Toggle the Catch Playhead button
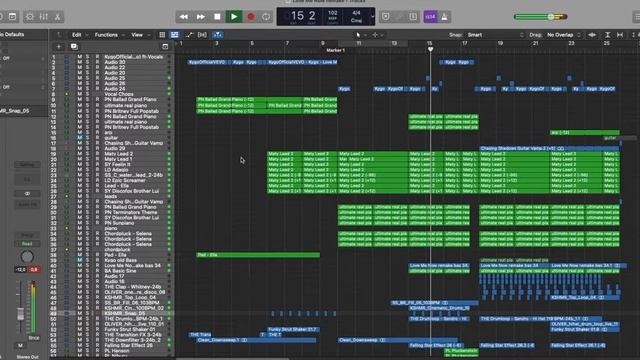The image size is (640, 360). [x=218, y=35]
